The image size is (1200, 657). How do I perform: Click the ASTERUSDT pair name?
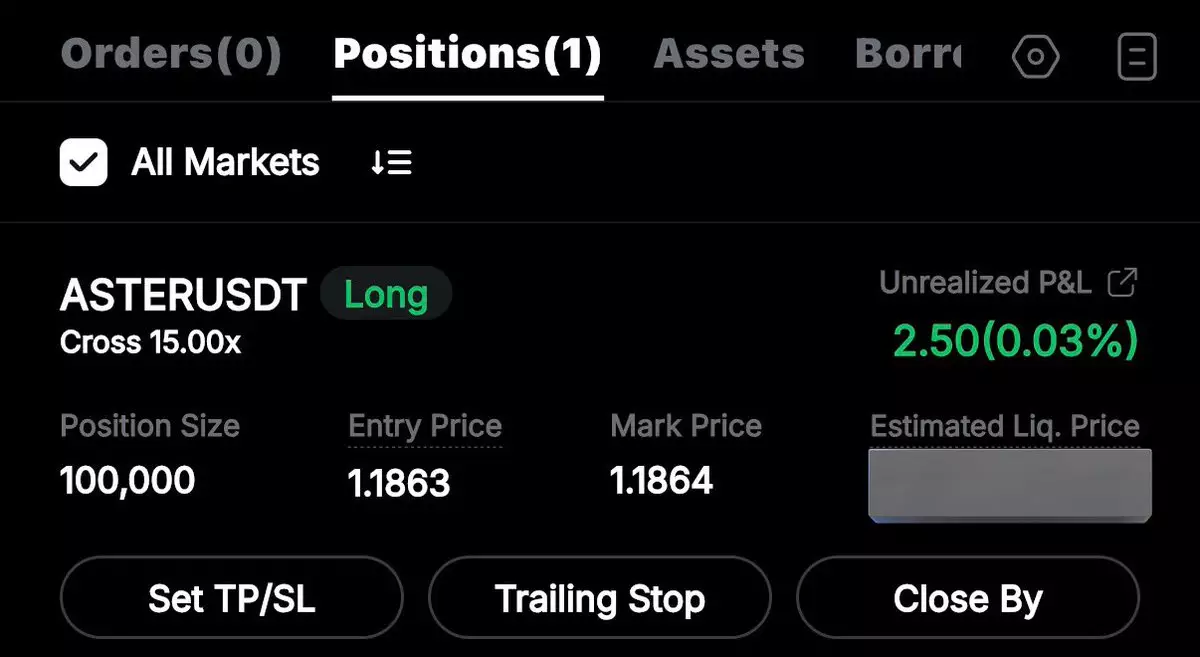tap(183, 296)
